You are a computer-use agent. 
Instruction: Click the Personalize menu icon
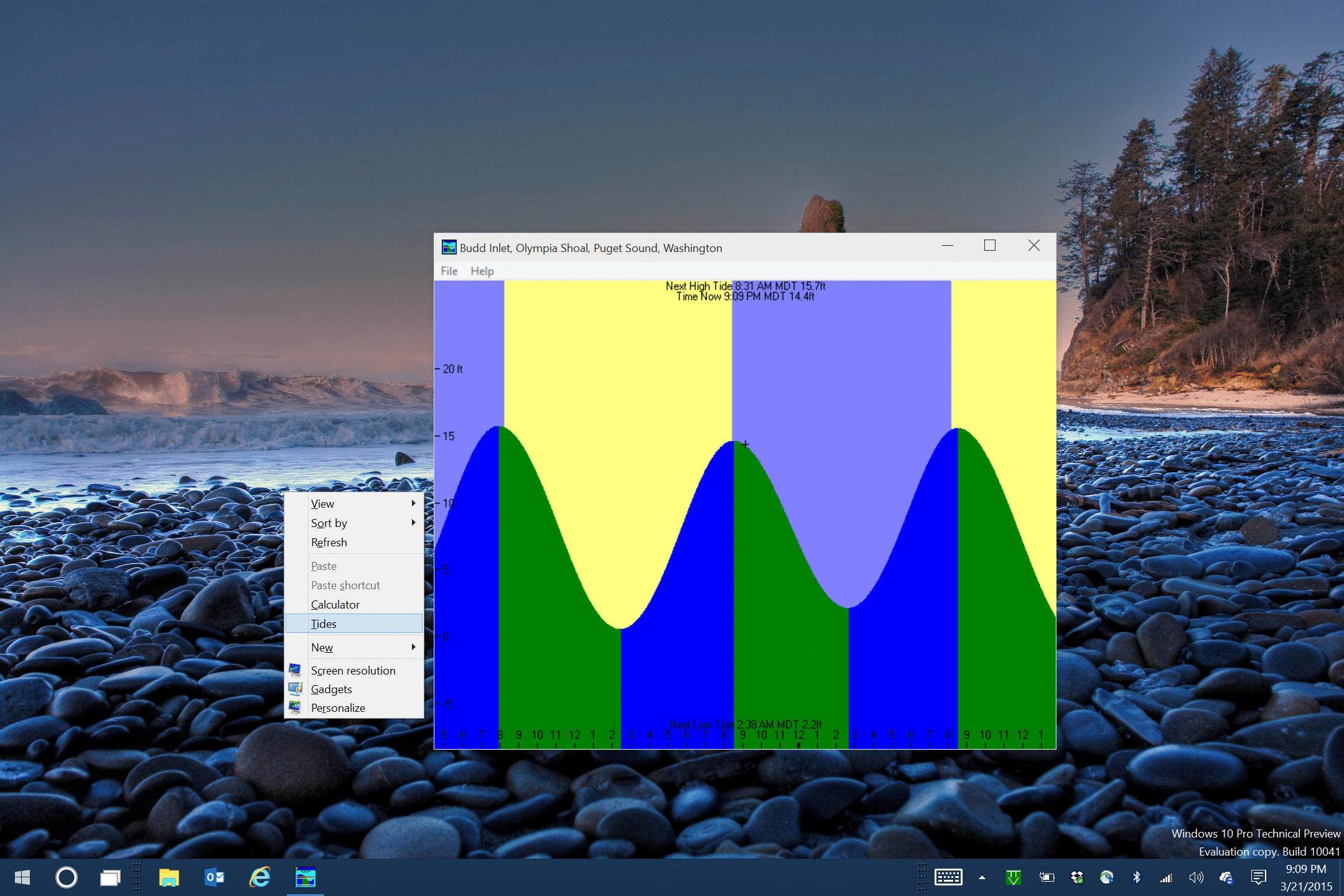click(295, 707)
